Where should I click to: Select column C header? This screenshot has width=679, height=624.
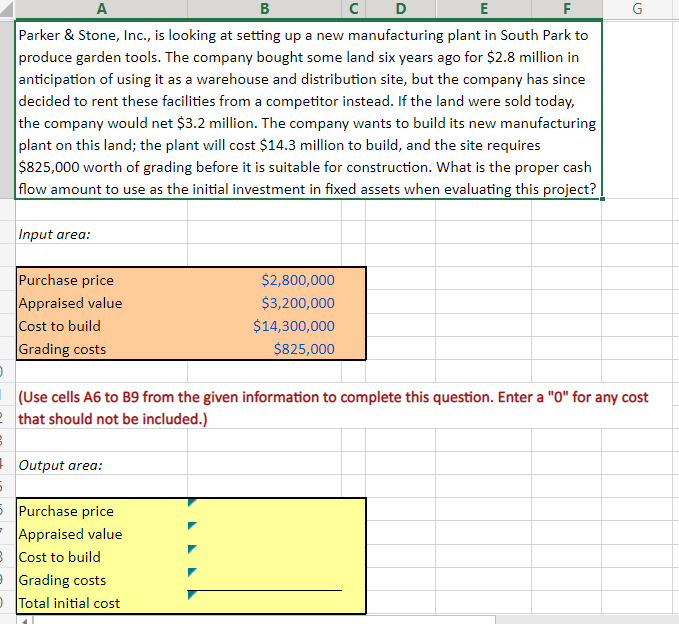pyautogui.click(x=353, y=9)
